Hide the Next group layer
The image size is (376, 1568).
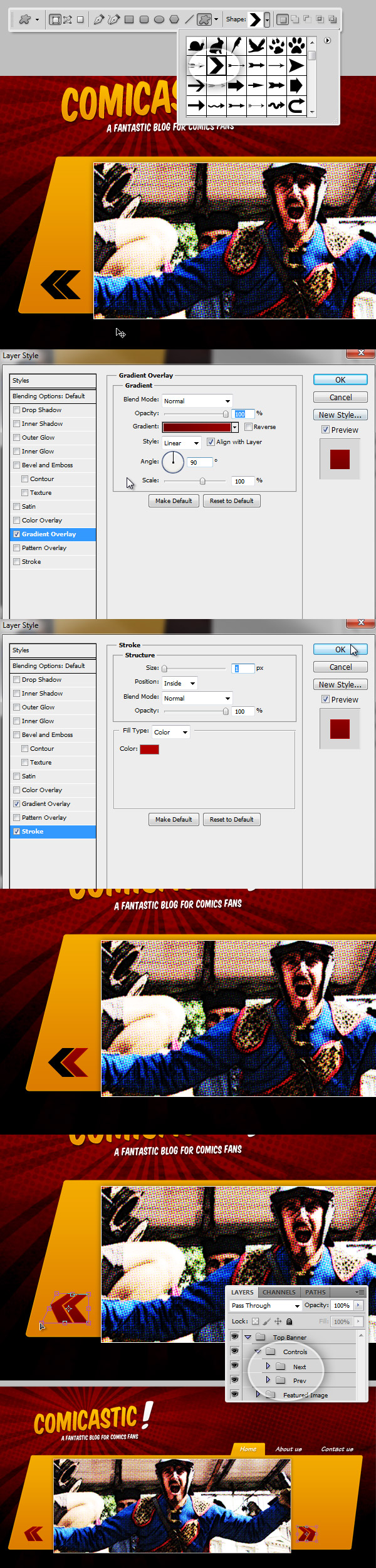(234, 1365)
